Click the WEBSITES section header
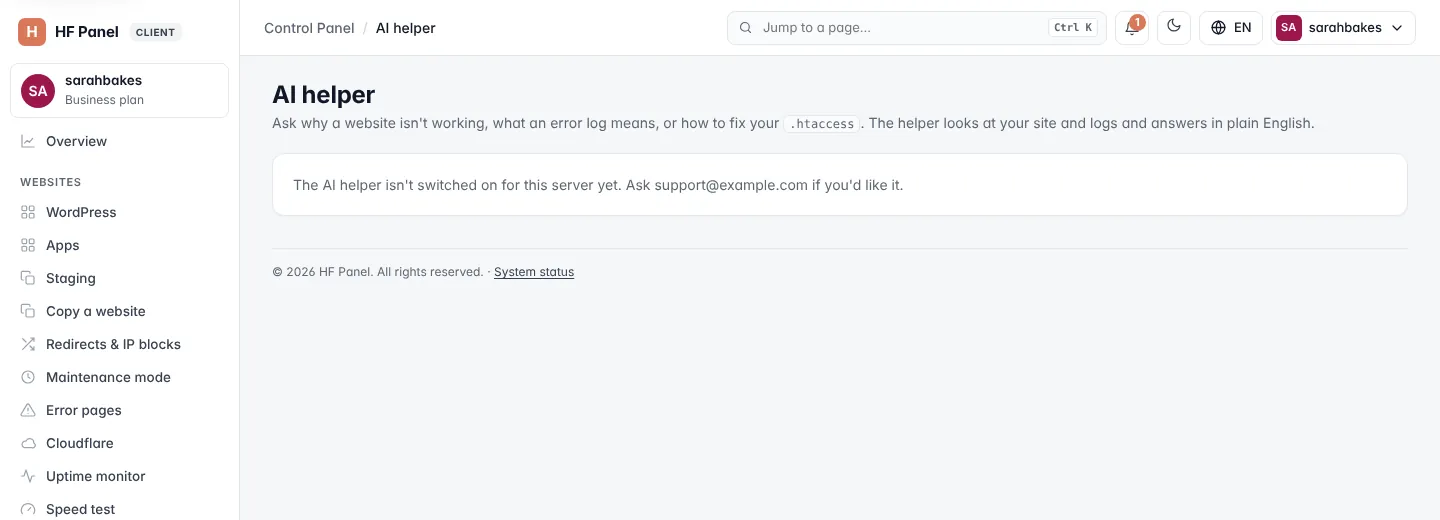Screen dimensions: 1440x520 click(x=50, y=182)
